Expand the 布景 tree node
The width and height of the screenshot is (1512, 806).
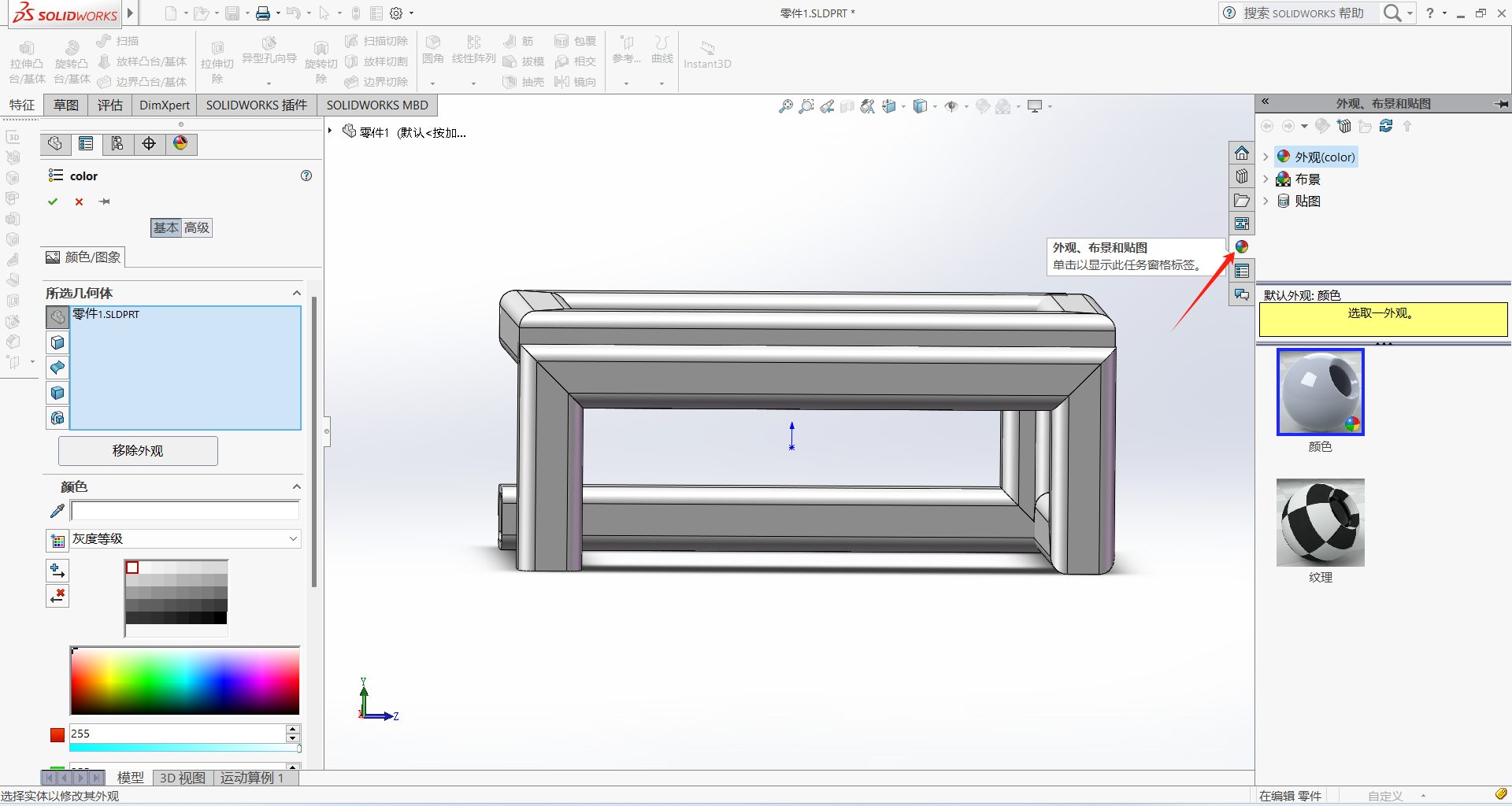(1266, 179)
